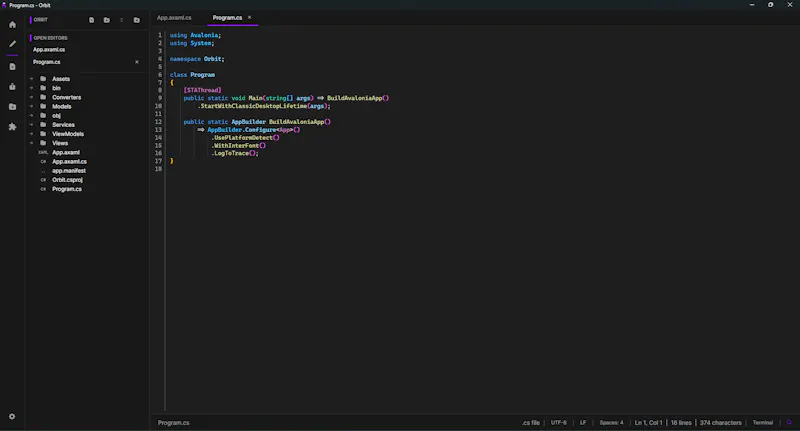Screen dimensions: 800x431
Task: Close the Program.cs editor tab
Action: click(249, 17)
